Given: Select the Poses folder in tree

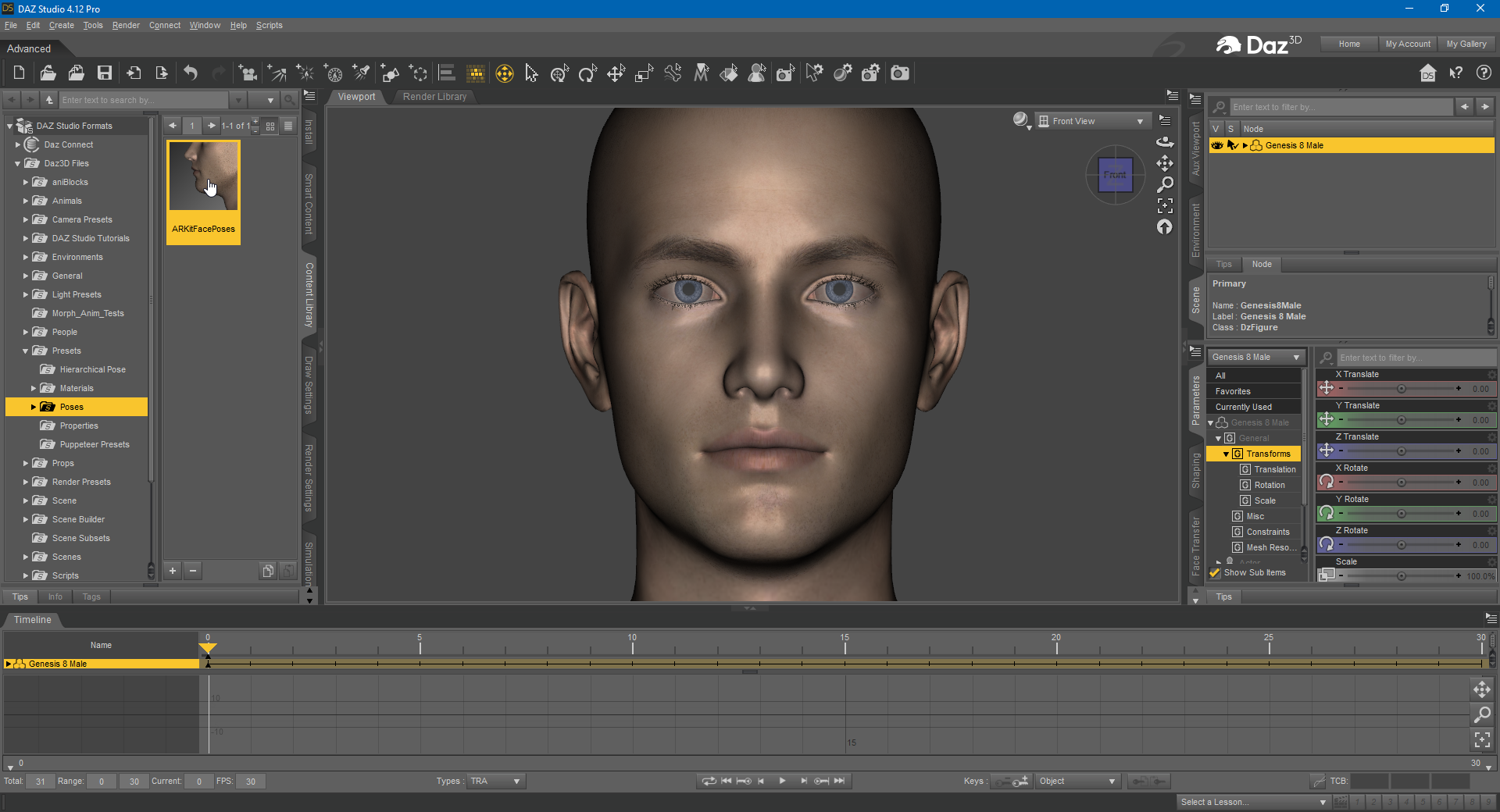Looking at the screenshot, I should tap(77, 407).
